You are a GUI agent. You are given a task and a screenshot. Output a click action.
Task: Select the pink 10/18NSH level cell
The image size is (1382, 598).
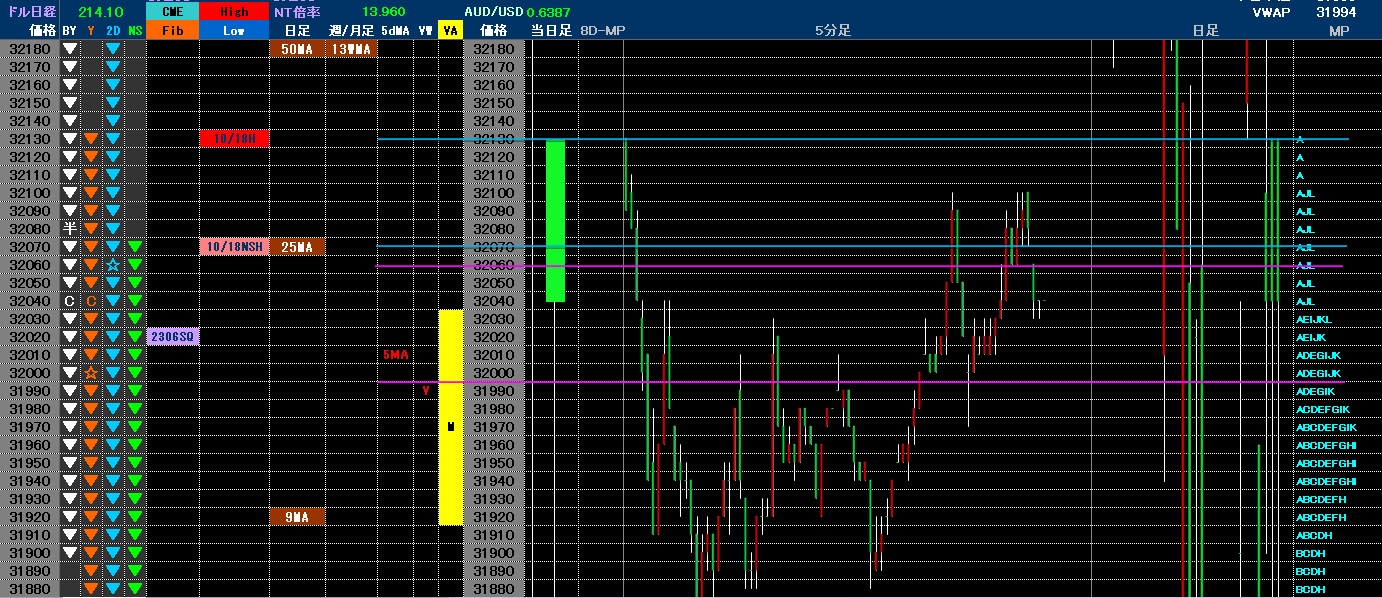click(x=234, y=247)
